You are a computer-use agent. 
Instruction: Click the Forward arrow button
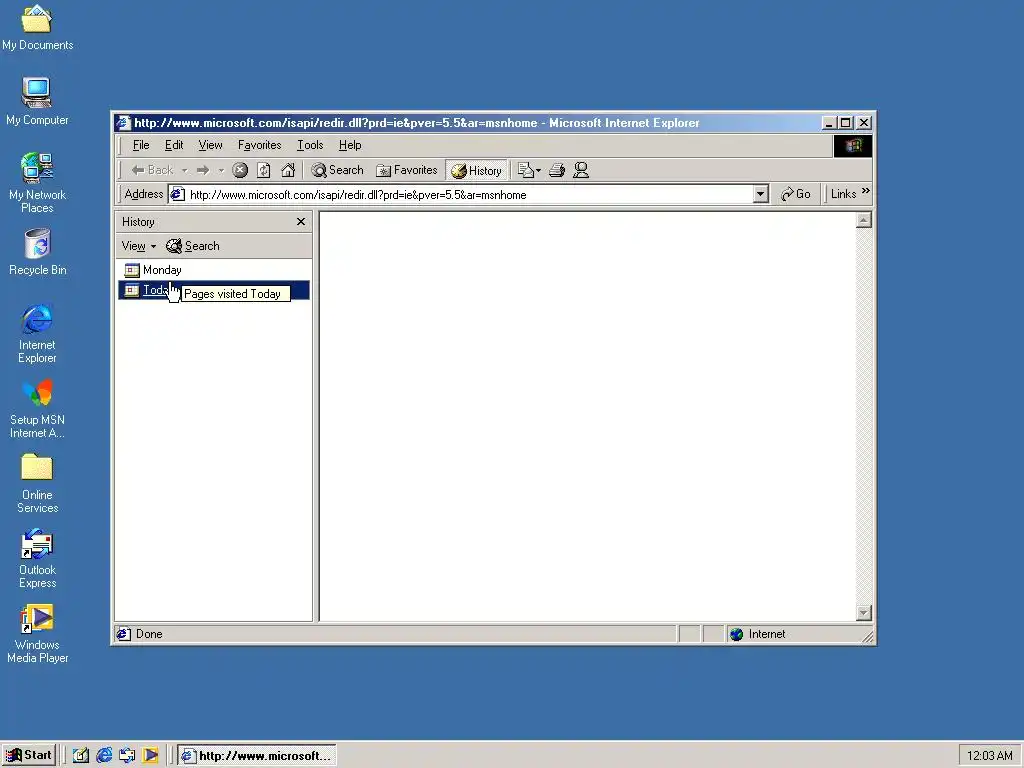click(203, 170)
